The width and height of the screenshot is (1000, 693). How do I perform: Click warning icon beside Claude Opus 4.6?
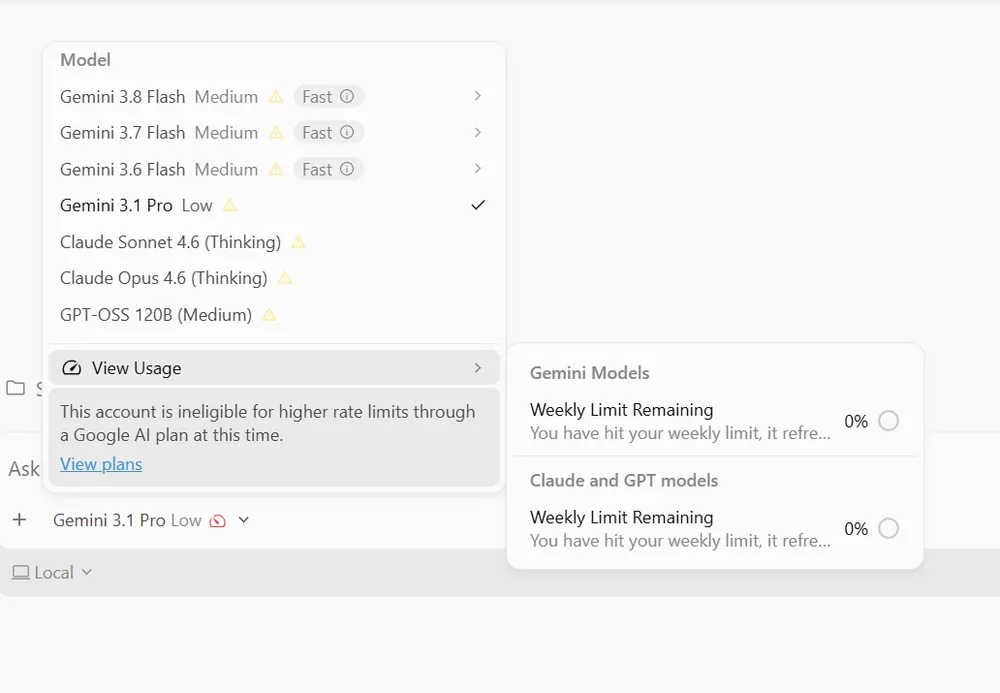click(285, 278)
